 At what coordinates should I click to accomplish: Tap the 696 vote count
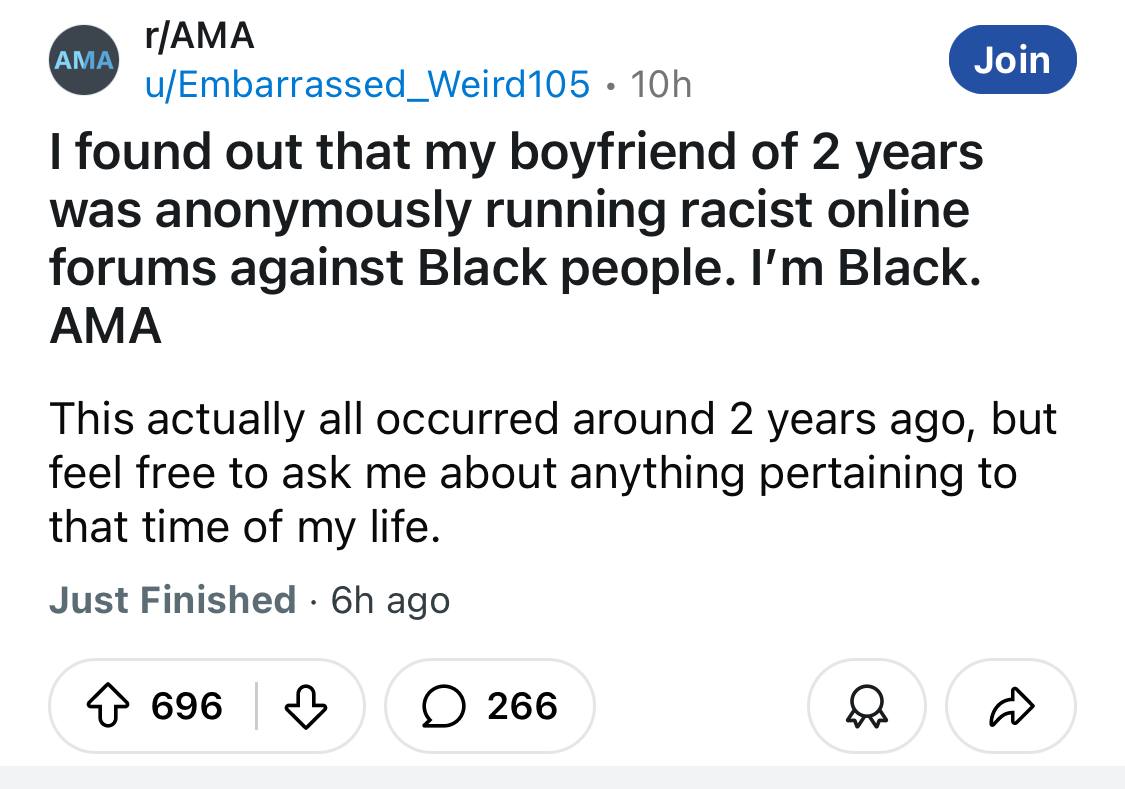coord(186,707)
